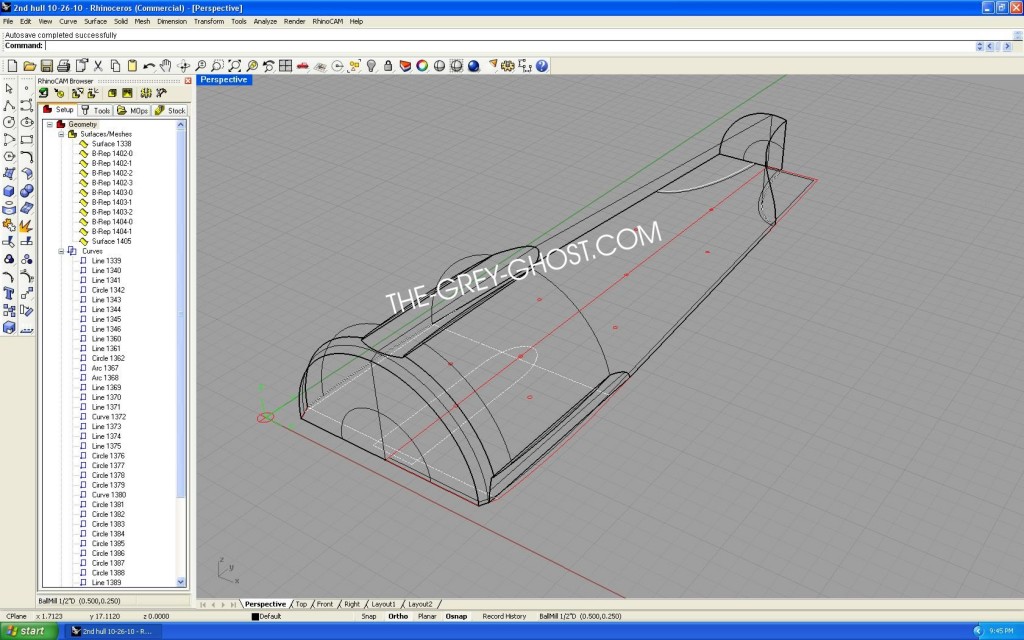Image resolution: width=1024 pixels, height=640 pixels.
Task: Open the Analyze menu
Action: [265, 22]
